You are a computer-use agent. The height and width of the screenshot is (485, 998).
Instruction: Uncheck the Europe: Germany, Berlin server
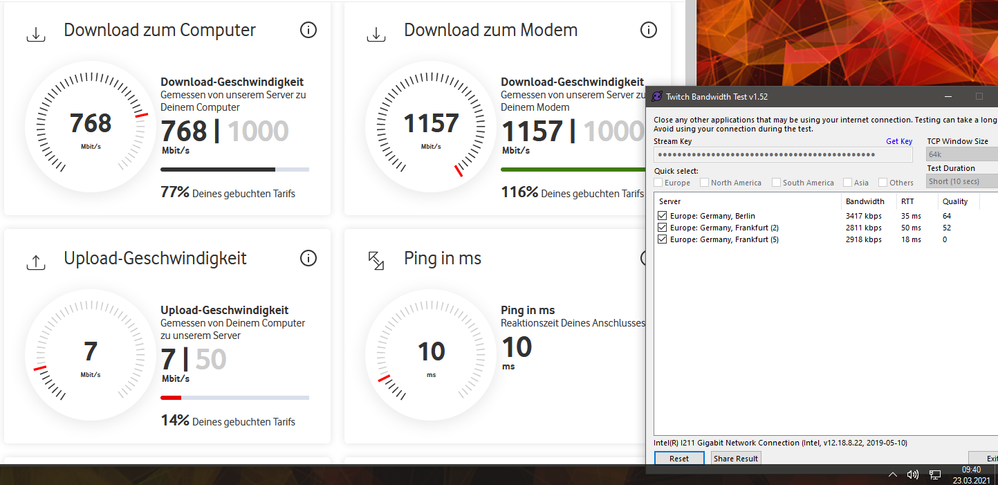pyautogui.click(x=663, y=216)
